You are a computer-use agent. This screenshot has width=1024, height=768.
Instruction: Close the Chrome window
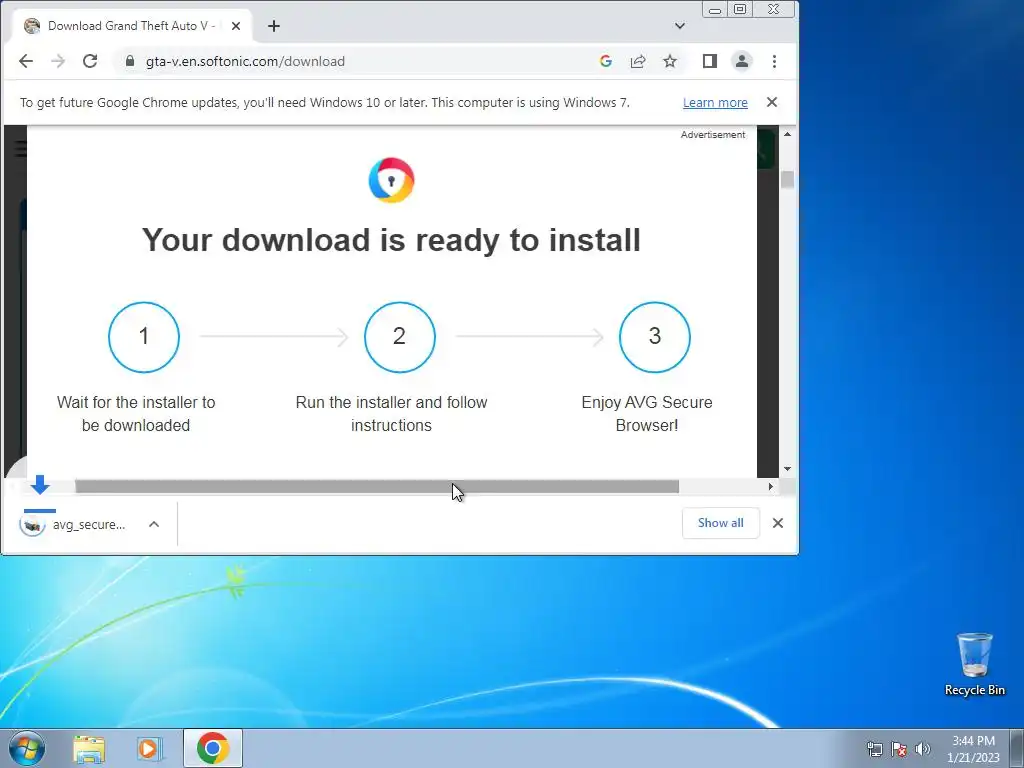tap(774, 10)
